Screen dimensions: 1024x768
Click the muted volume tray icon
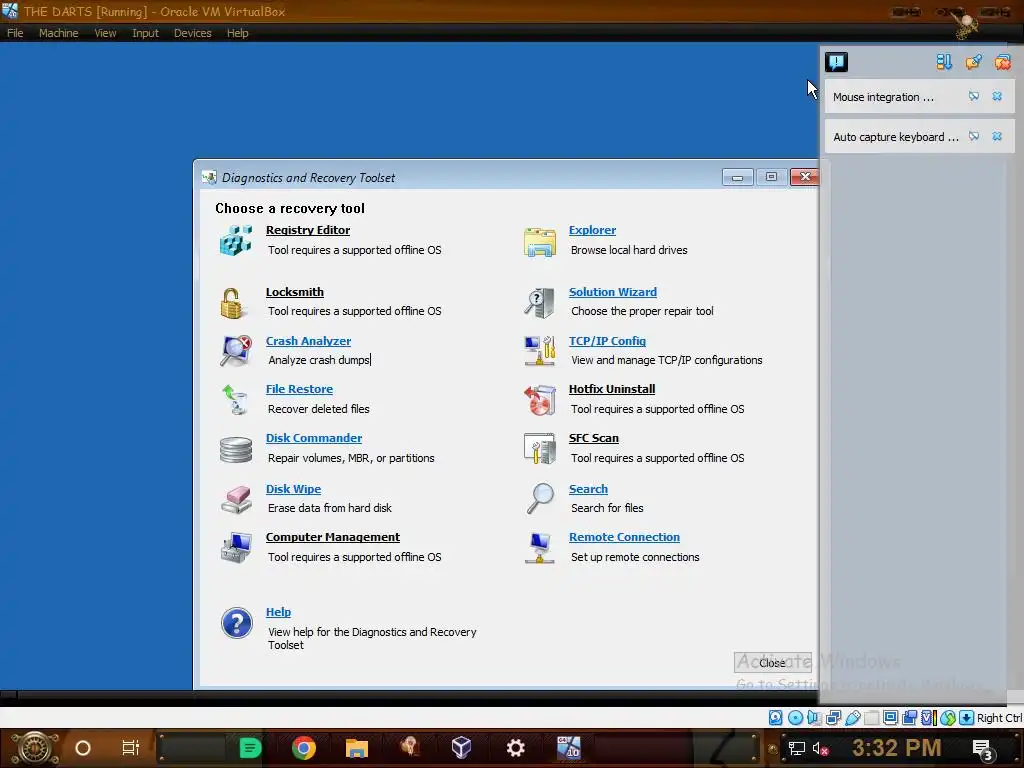[x=820, y=748]
